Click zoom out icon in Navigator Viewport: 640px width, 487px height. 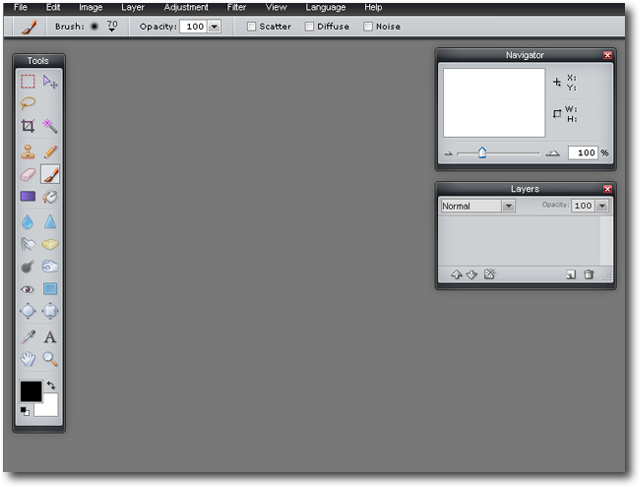tap(449, 154)
